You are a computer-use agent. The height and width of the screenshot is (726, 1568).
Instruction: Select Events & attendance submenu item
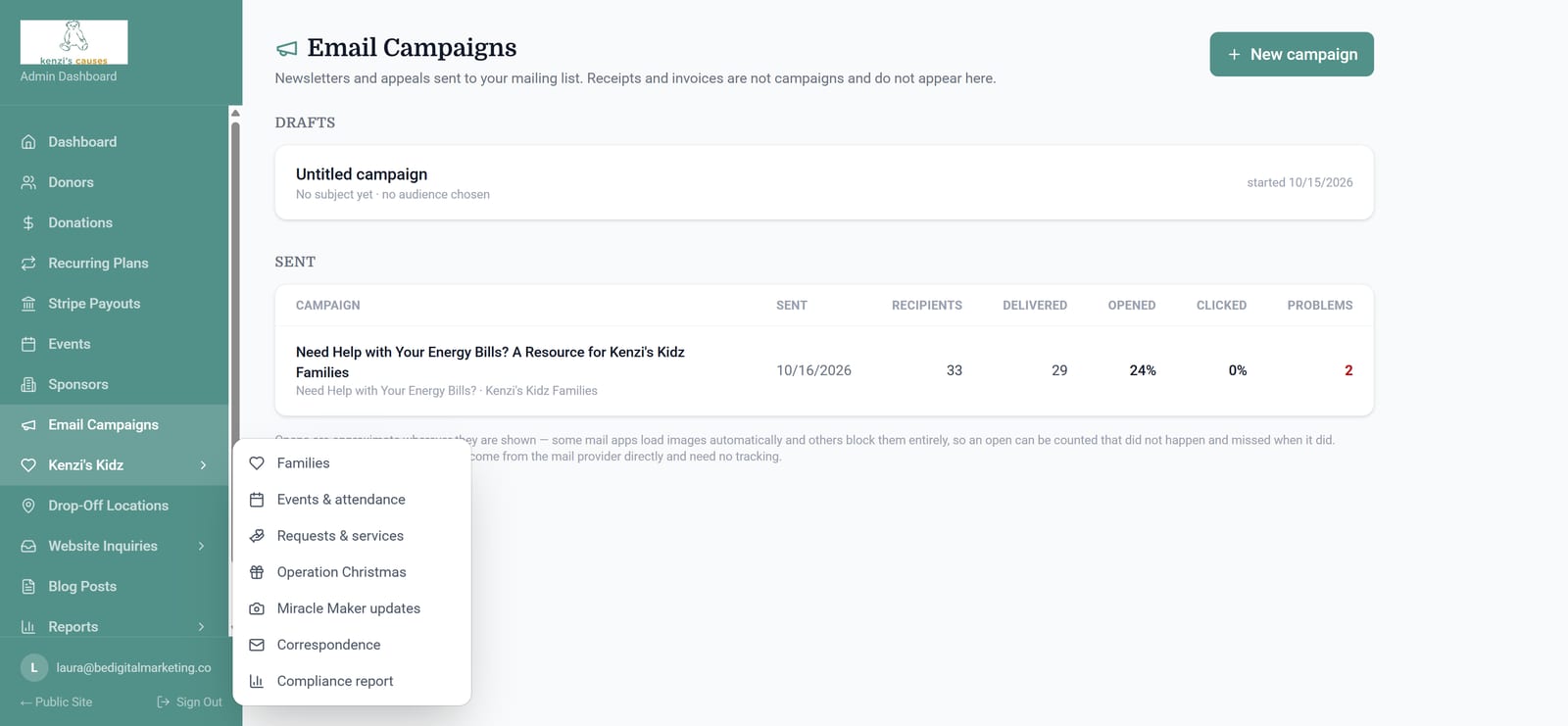(352, 500)
